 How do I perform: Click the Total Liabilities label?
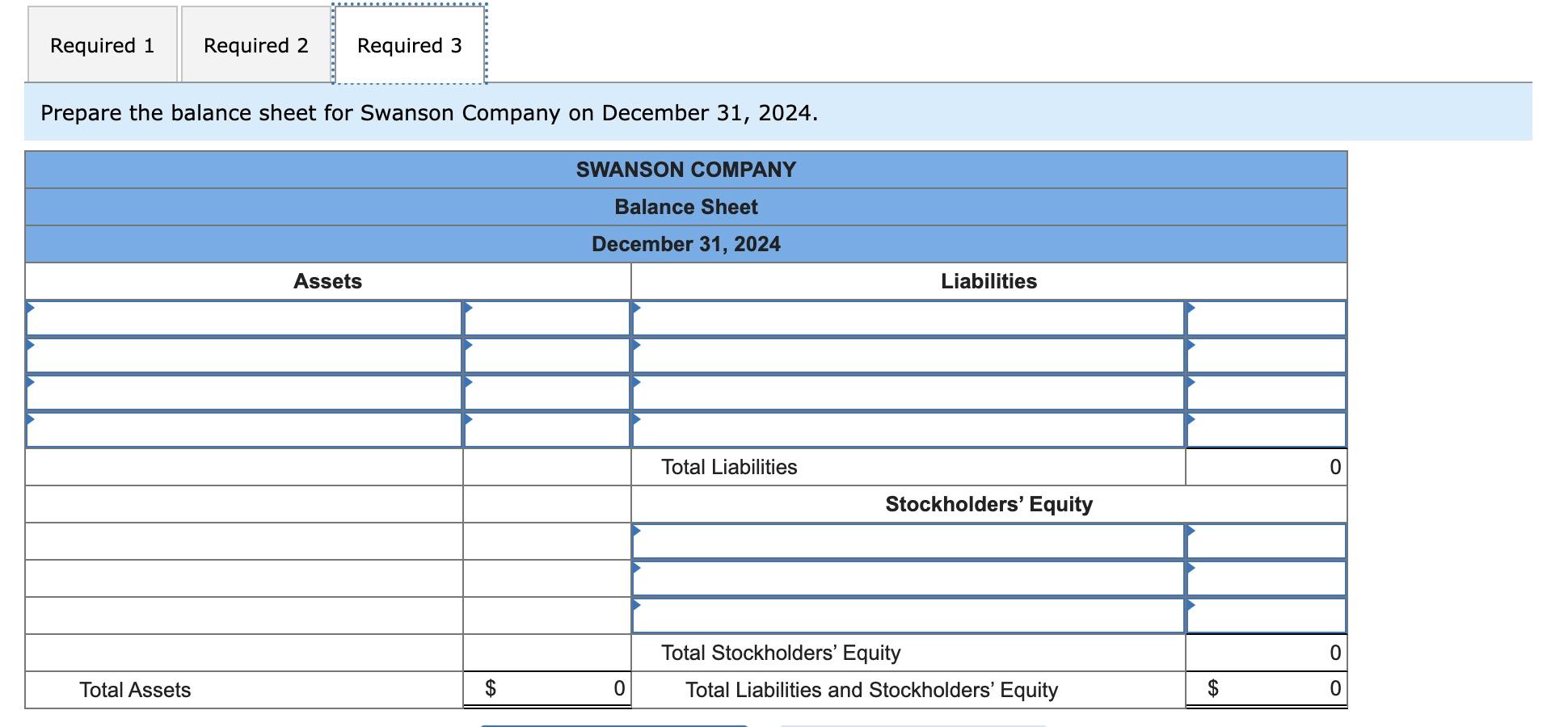(x=729, y=467)
